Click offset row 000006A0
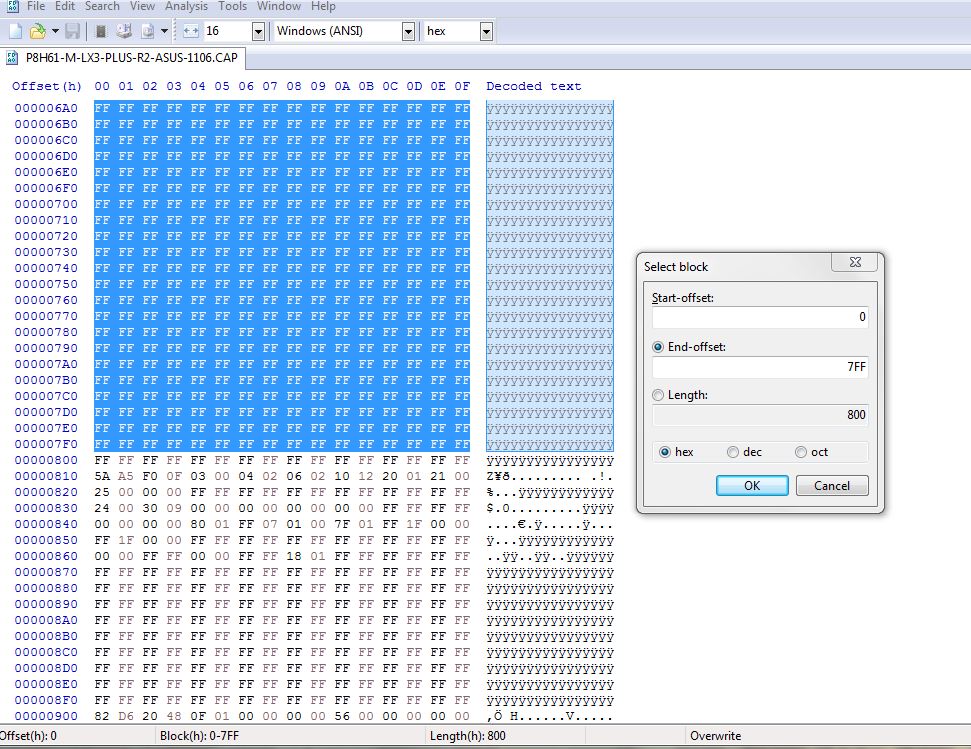The image size is (971, 749). [x=46, y=108]
